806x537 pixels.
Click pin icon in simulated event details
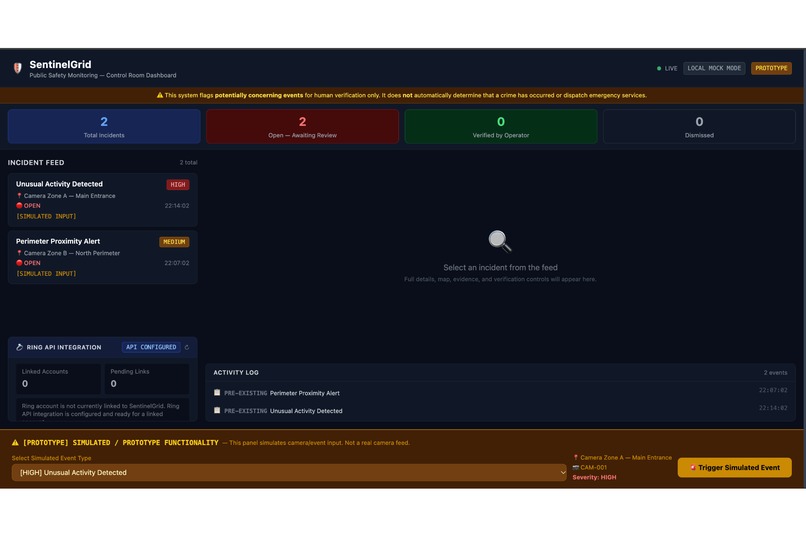576,457
